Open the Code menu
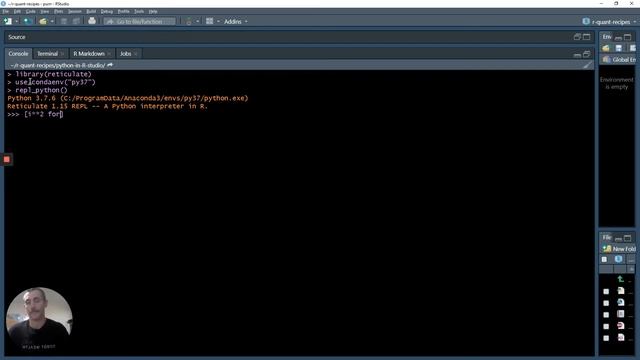Image resolution: width=640 pixels, height=360 pixels. [31, 11]
